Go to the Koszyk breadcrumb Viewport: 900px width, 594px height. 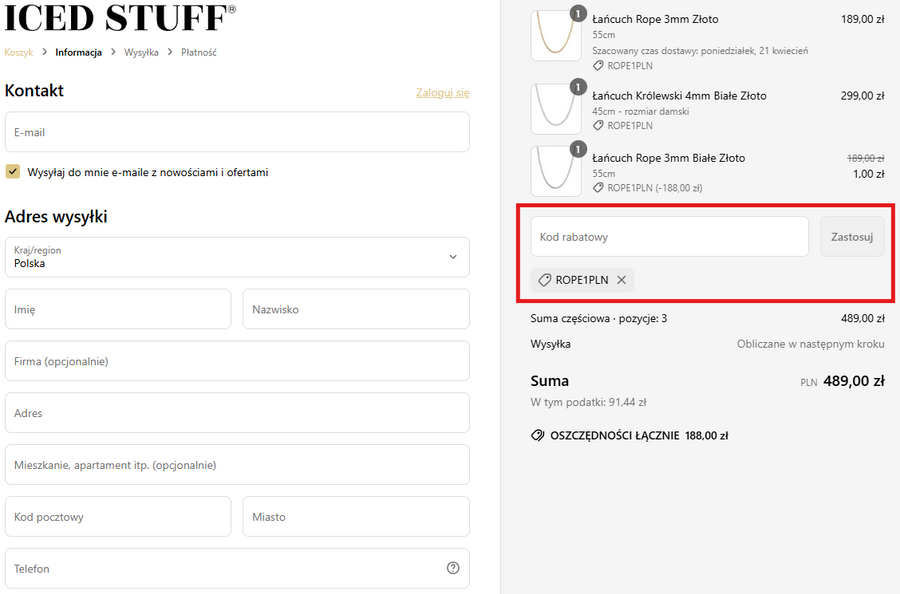tap(19, 52)
